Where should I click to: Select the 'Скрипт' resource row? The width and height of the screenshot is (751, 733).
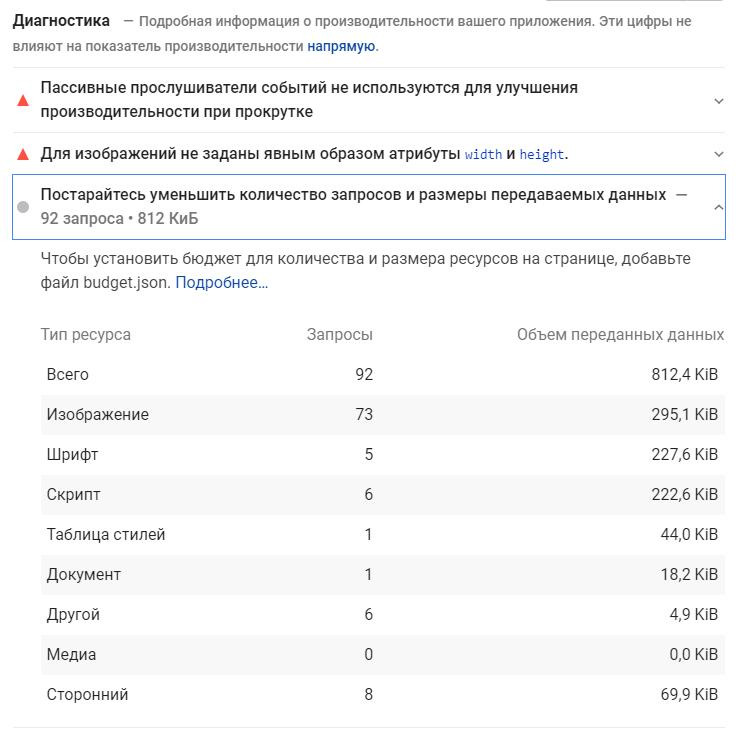click(x=383, y=494)
